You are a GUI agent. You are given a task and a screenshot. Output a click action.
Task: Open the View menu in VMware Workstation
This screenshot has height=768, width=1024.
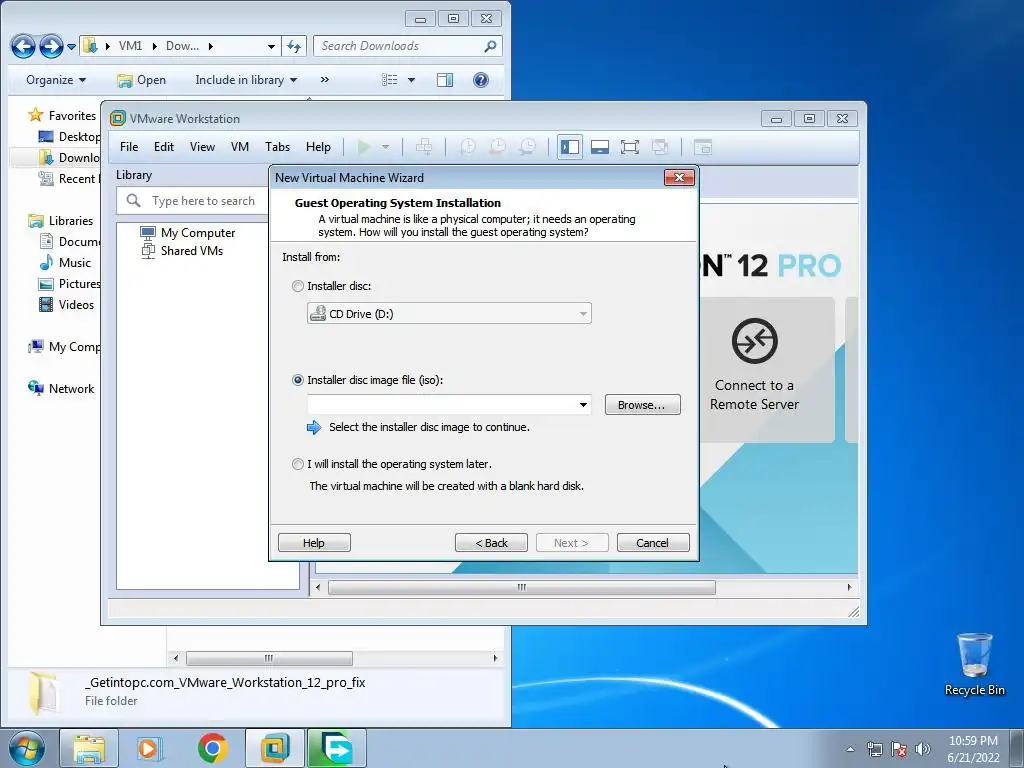tap(202, 147)
